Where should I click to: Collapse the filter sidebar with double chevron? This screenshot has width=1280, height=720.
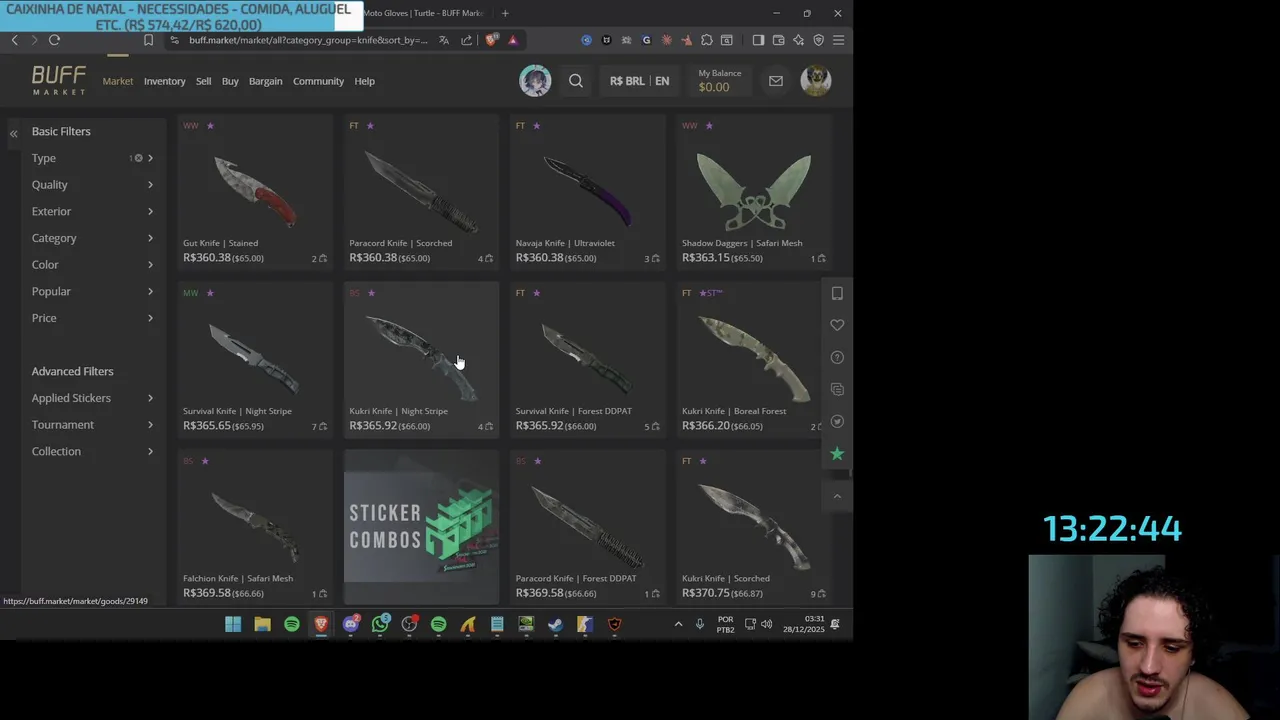coord(14,133)
